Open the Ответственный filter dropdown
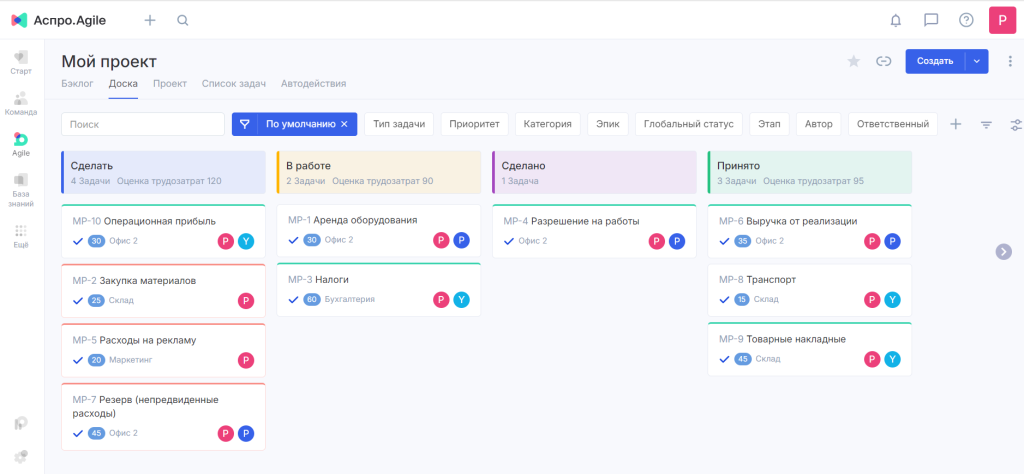 click(892, 124)
